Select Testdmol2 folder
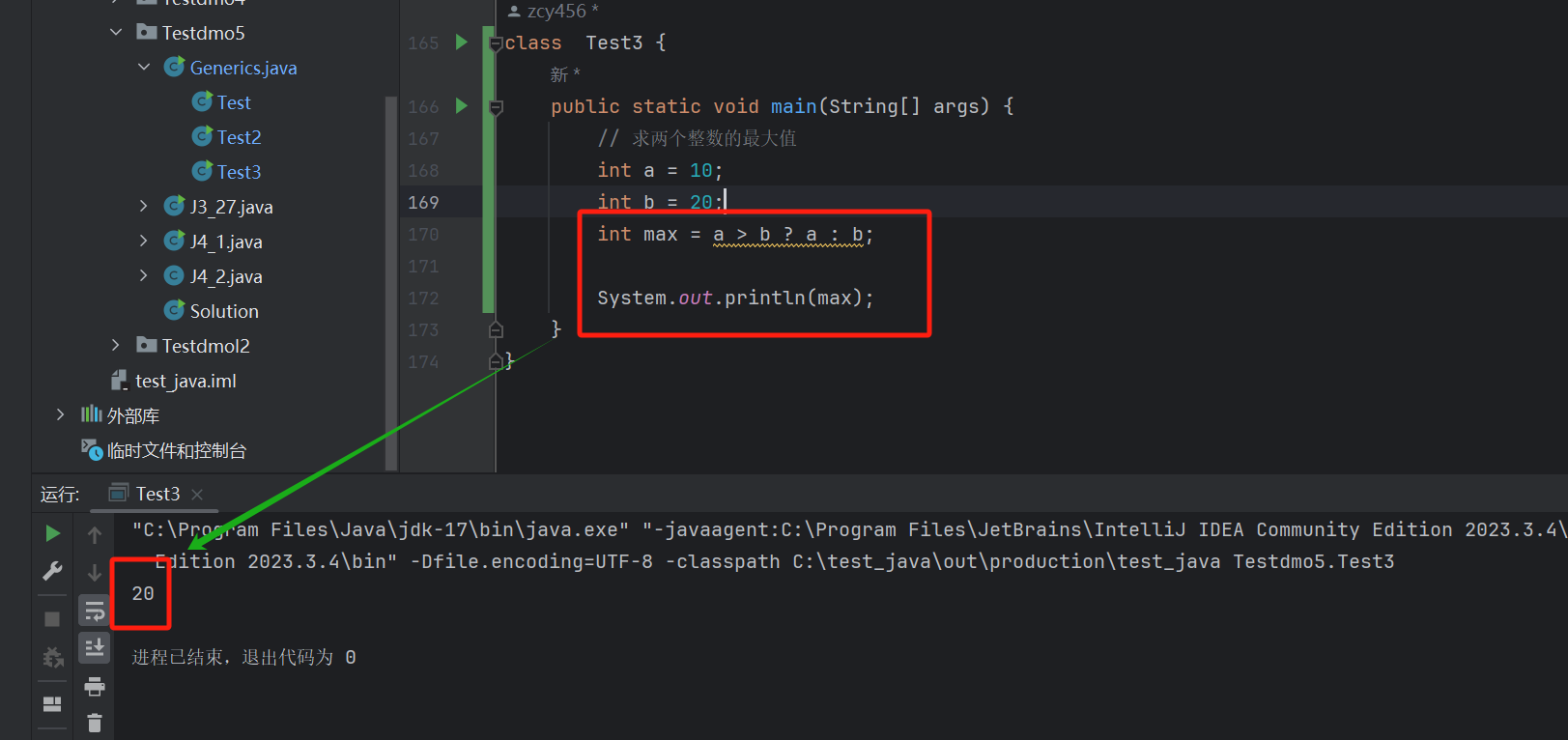The height and width of the screenshot is (740, 1568). [x=206, y=346]
